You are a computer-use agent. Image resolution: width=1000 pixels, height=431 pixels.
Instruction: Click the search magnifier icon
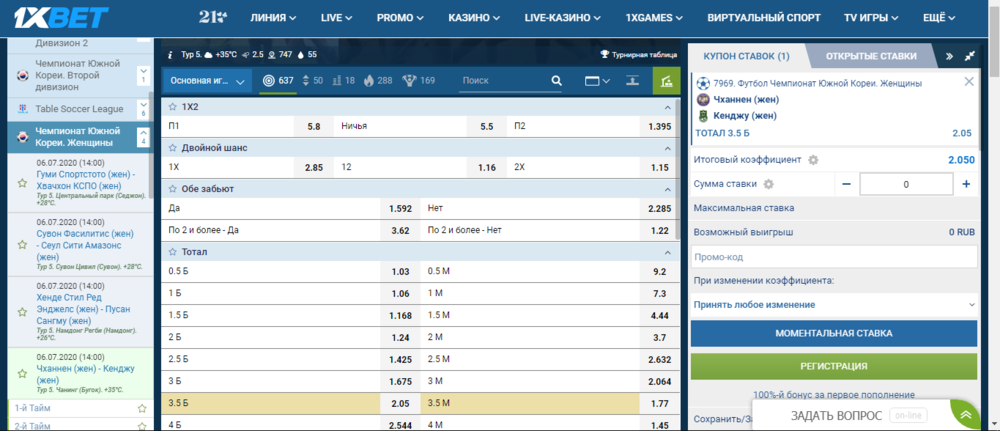pyautogui.click(x=556, y=81)
